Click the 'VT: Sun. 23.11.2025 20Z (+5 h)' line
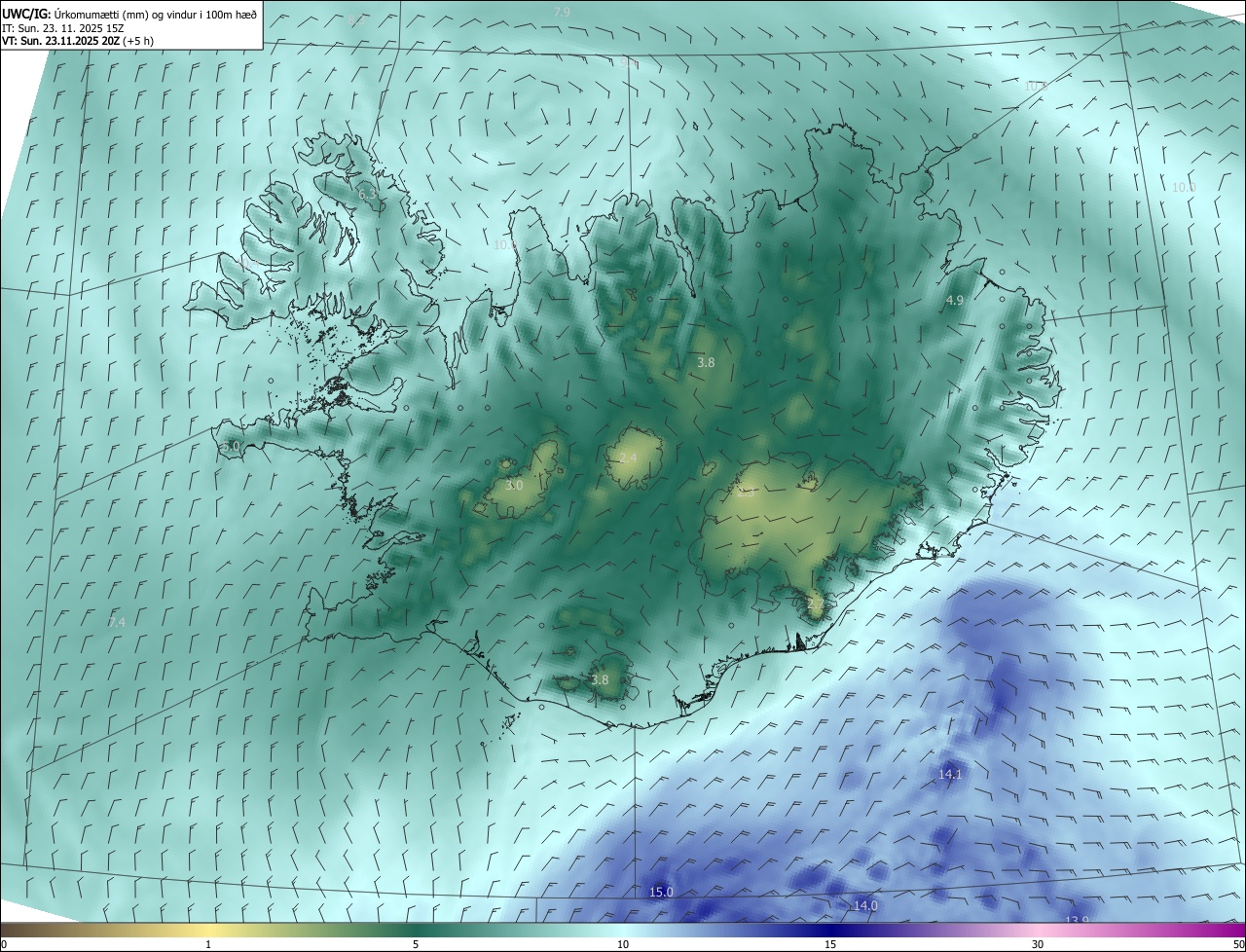 [x=78, y=41]
